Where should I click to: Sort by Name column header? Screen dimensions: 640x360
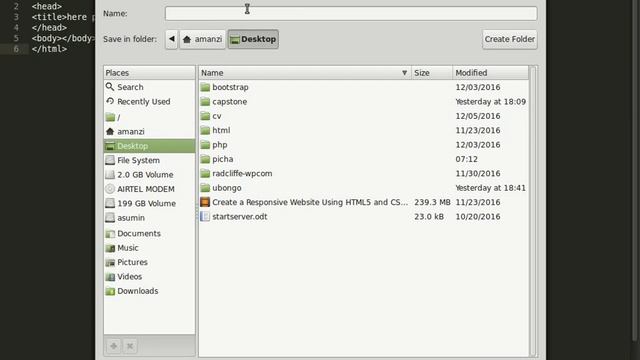click(304, 73)
